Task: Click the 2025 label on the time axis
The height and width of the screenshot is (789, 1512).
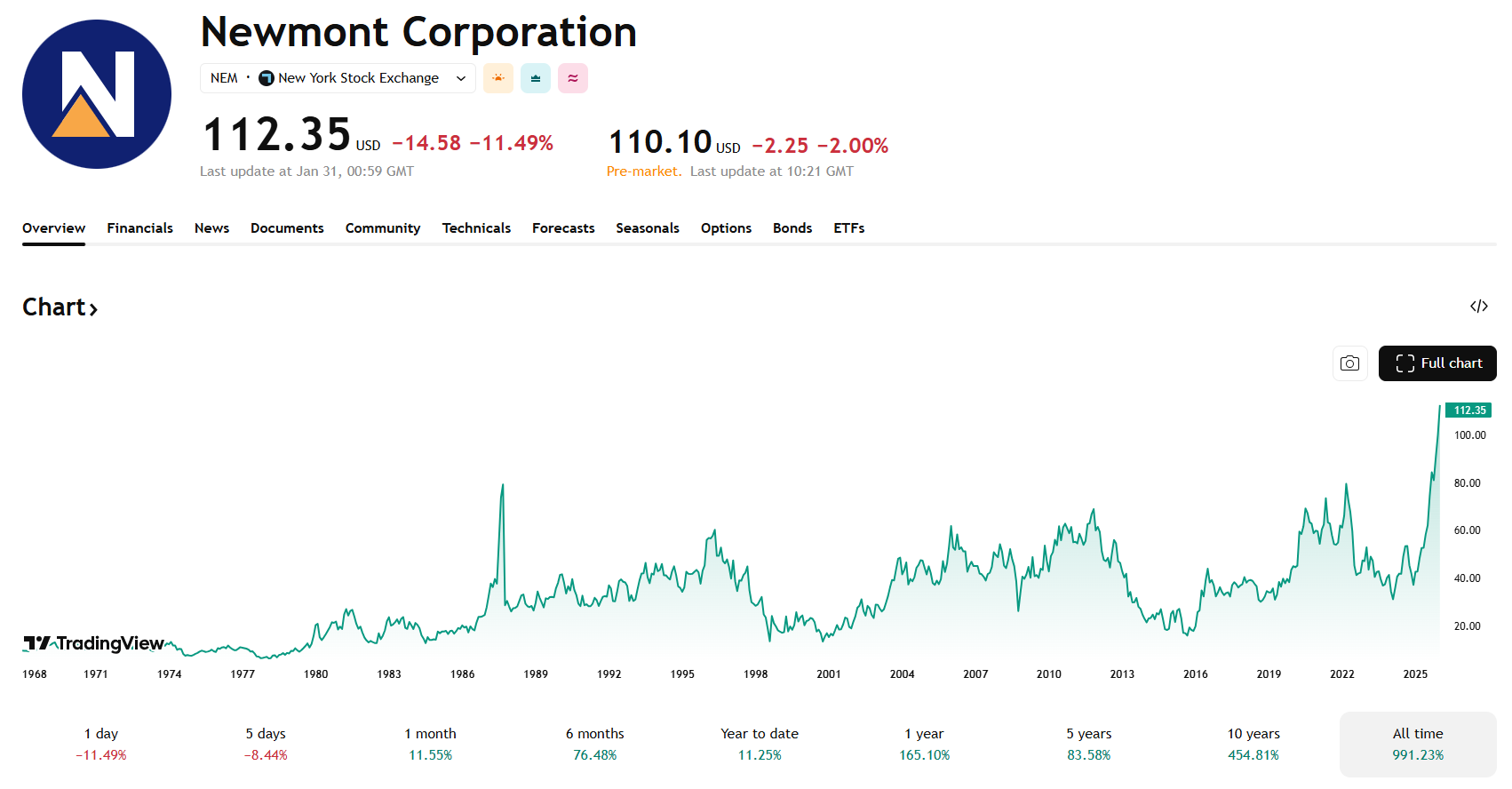Action: (x=1415, y=674)
